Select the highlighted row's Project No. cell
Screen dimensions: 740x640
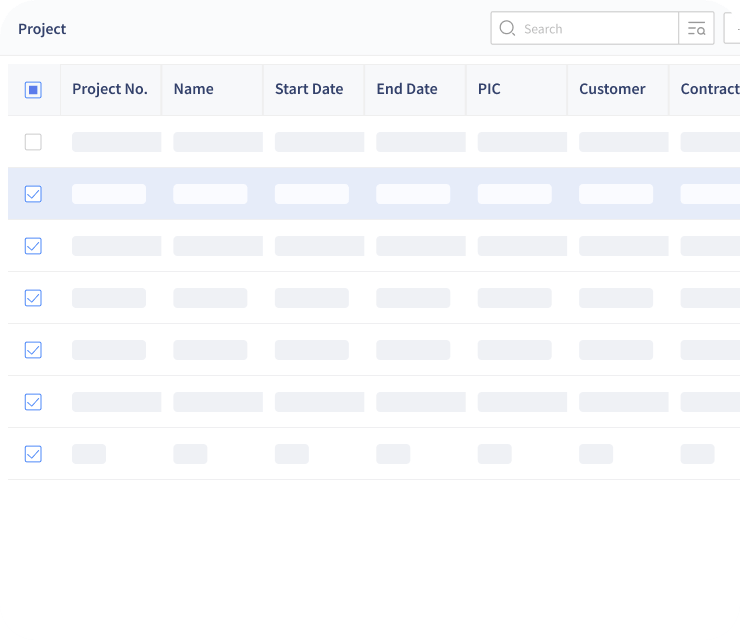109,194
